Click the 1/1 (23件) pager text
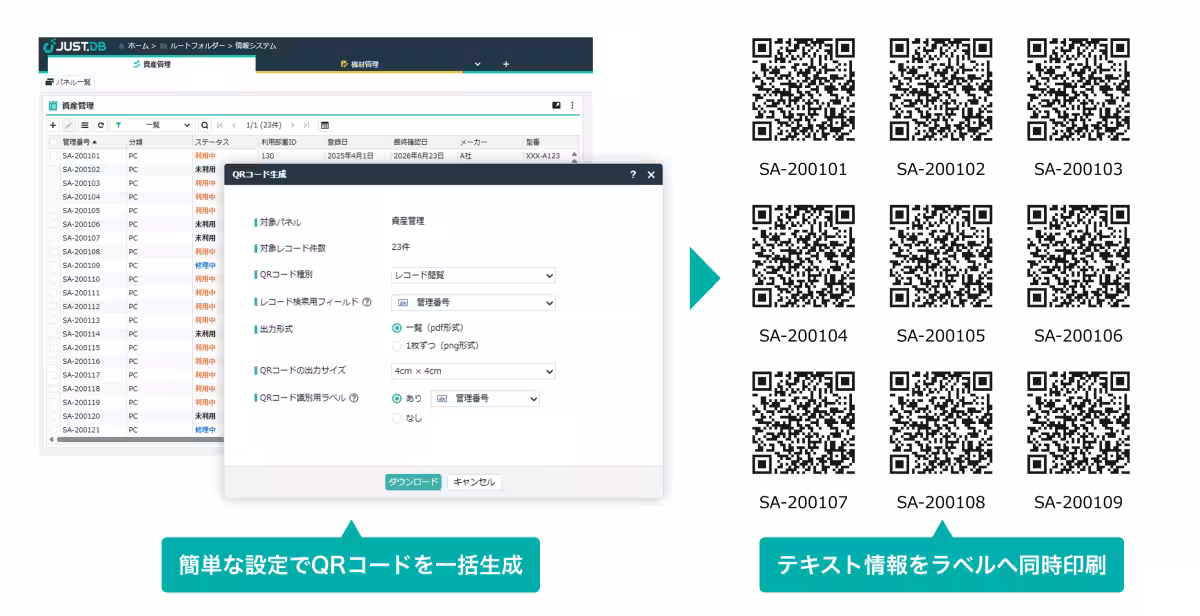Image resolution: width=1200 pixels, height=616 pixels. click(x=264, y=125)
